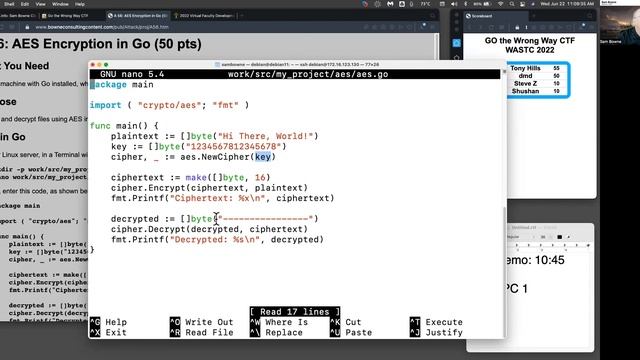Click the 'ciphertext := make' line

point(191,178)
